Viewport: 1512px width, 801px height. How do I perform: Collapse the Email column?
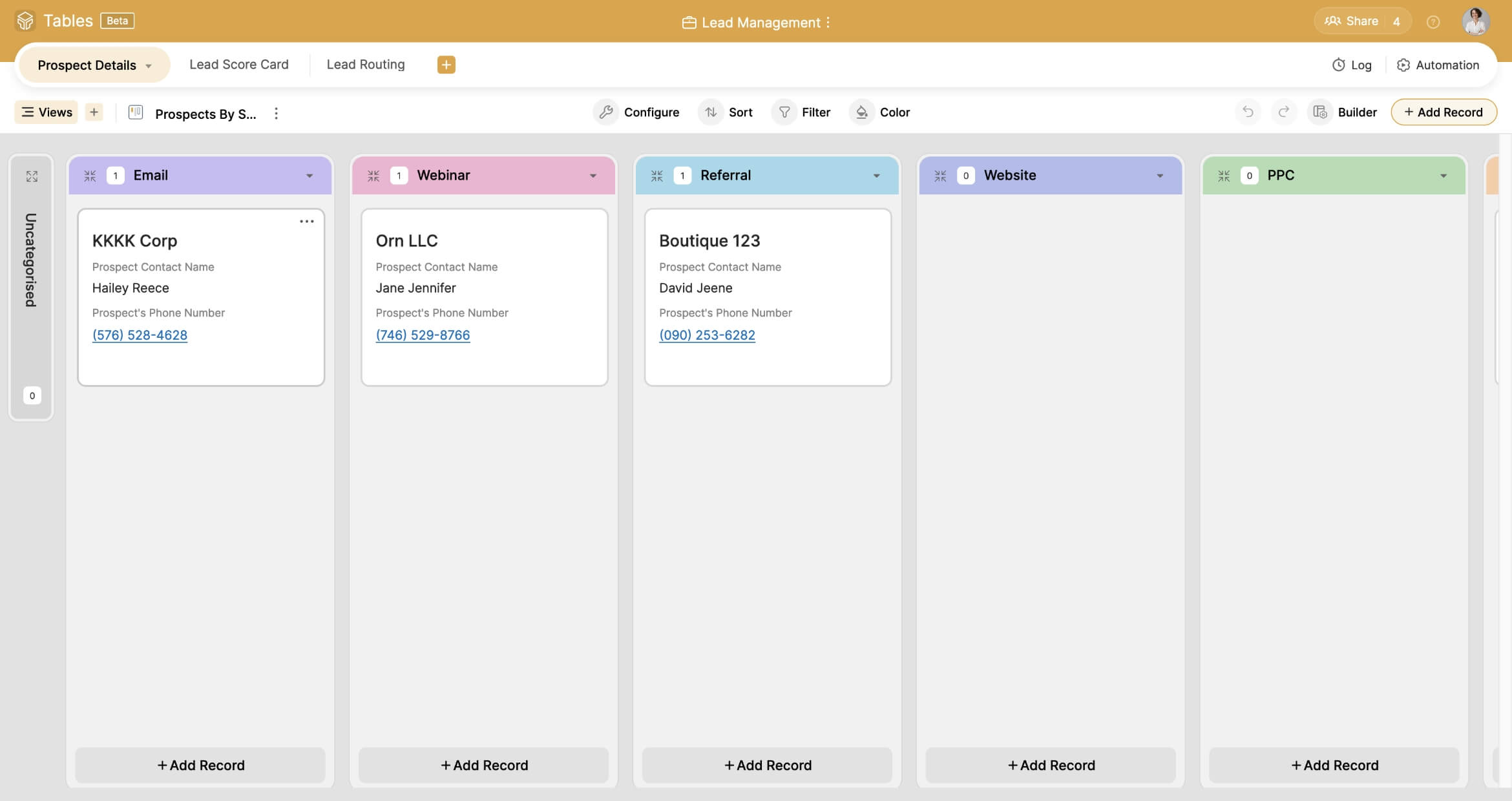(x=90, y=175)
